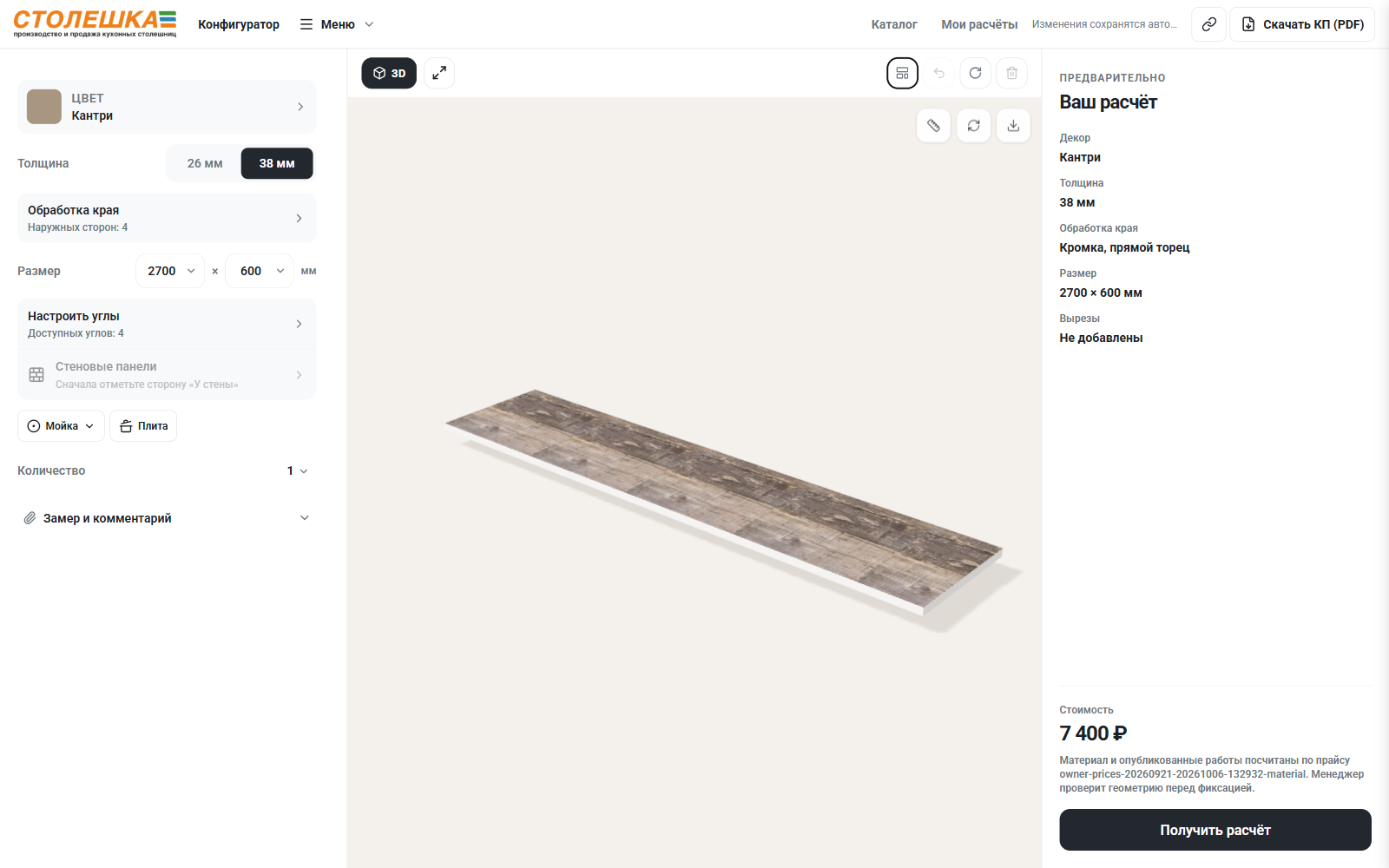
Task: Open Мои расчёты
Action: pos(979,24)
